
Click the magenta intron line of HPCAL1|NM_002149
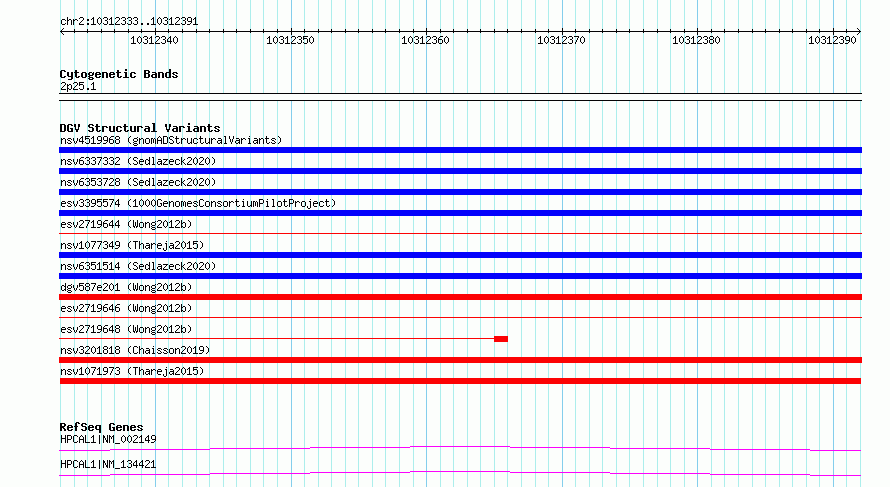pyautogui.click(x=460, y=448)
